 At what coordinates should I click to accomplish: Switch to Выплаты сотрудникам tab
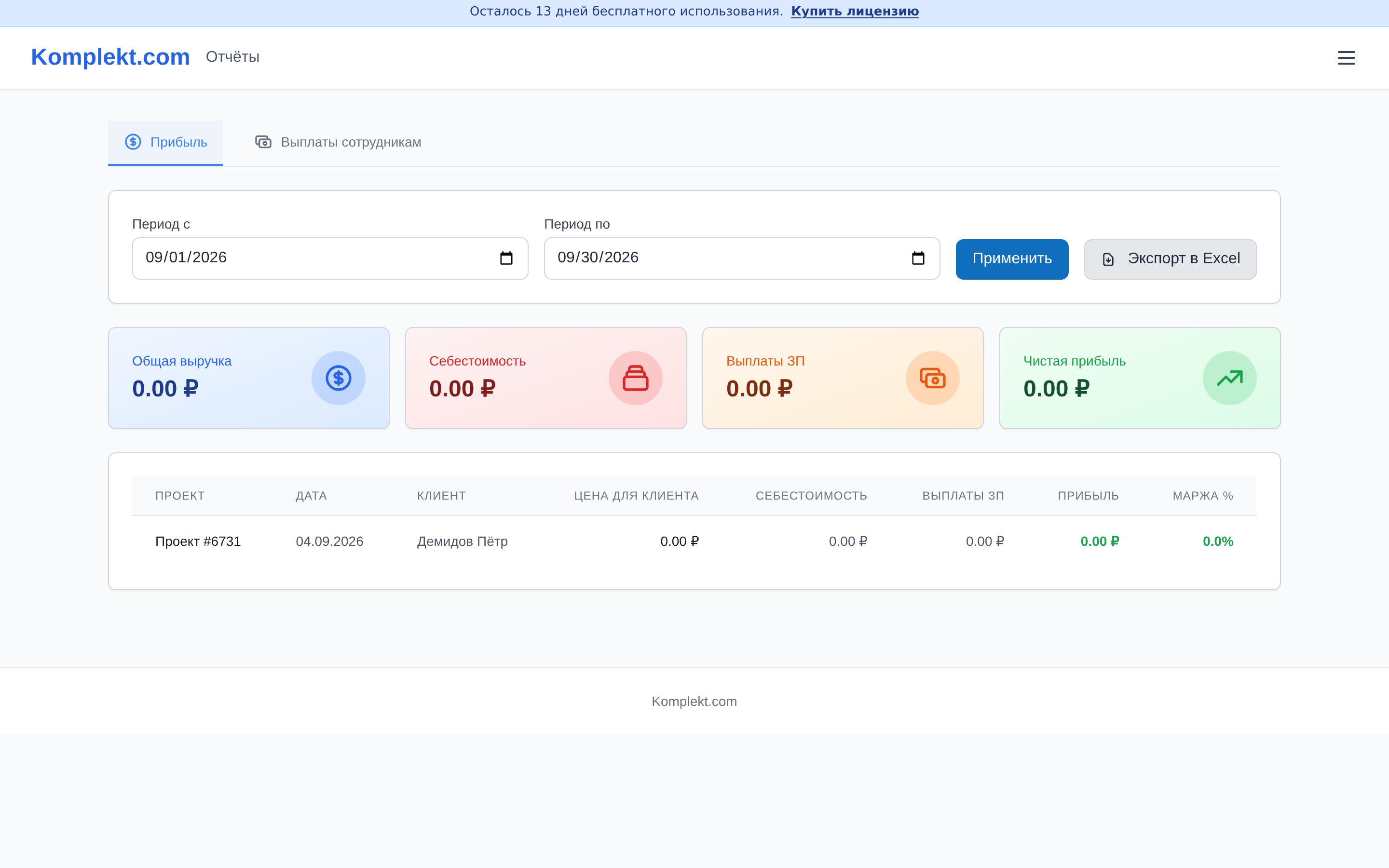338,142
